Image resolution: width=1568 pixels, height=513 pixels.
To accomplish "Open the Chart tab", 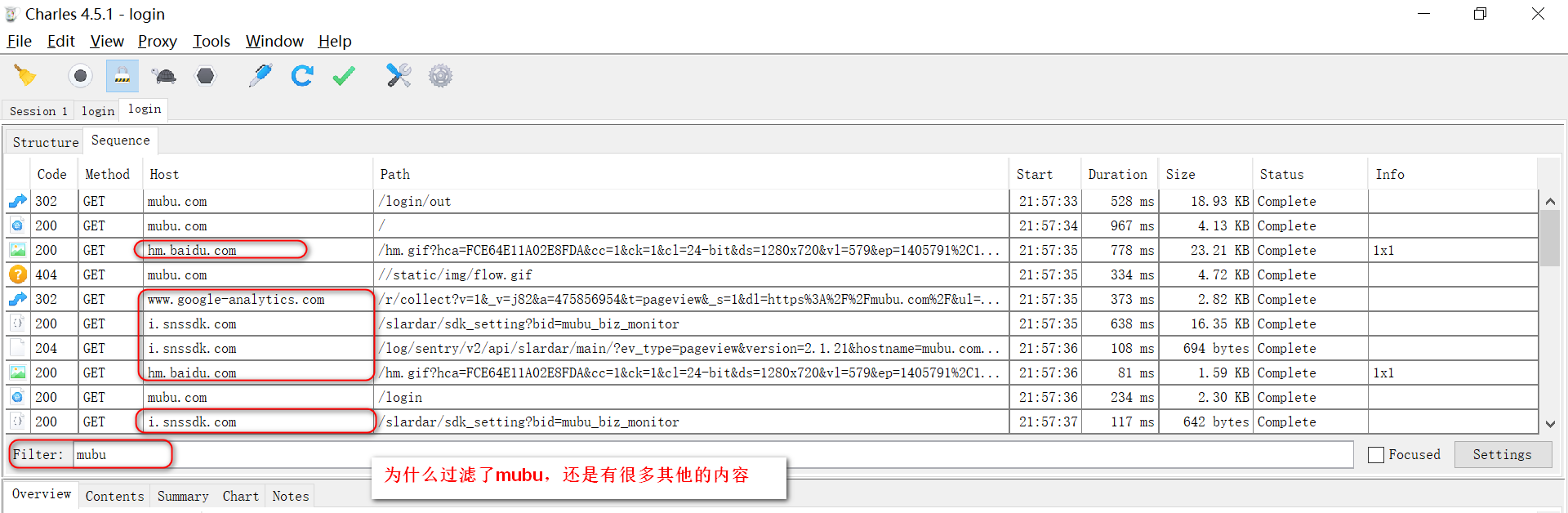I will click(240, 496).
